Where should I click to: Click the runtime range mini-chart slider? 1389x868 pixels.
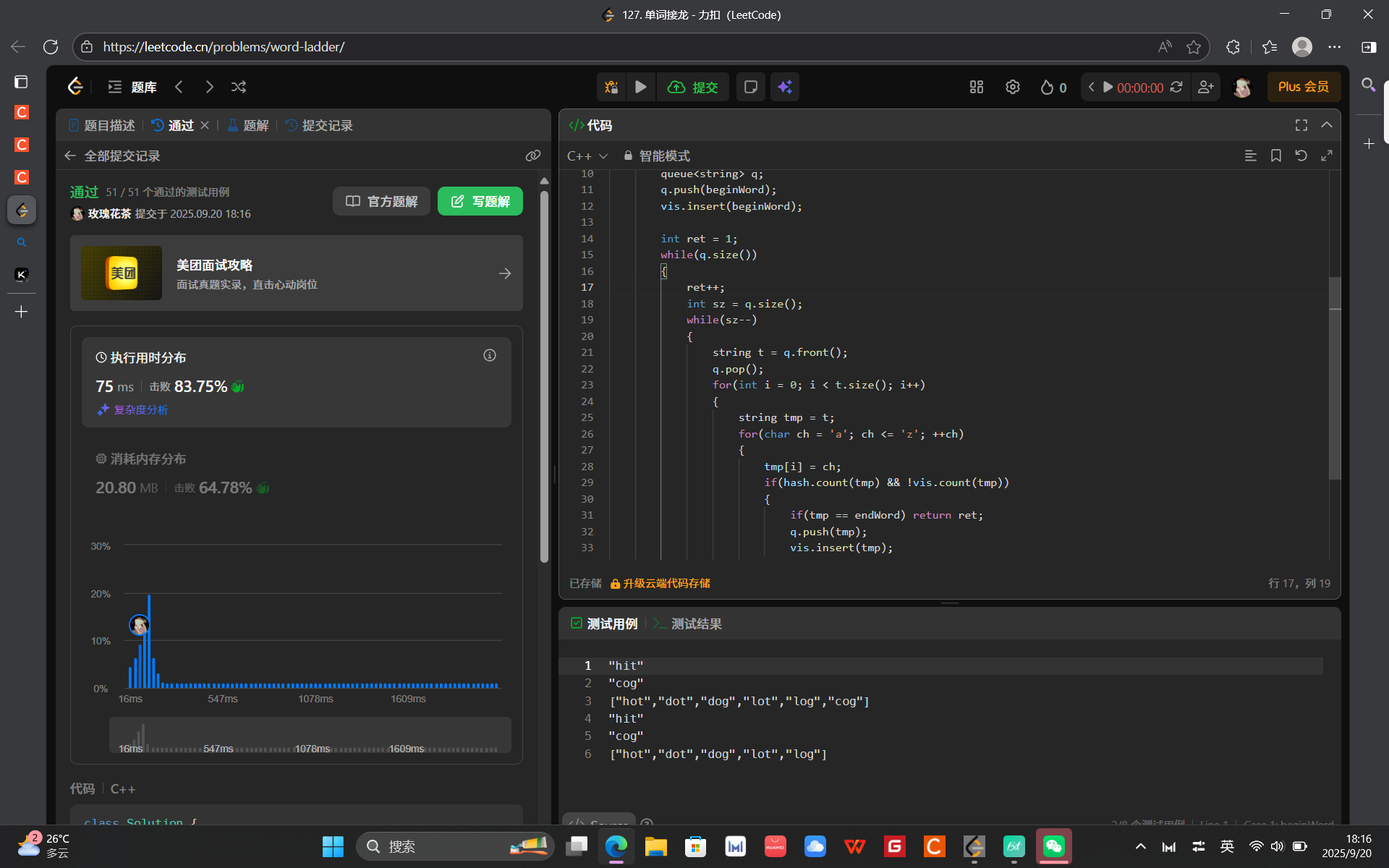(310, 736)
